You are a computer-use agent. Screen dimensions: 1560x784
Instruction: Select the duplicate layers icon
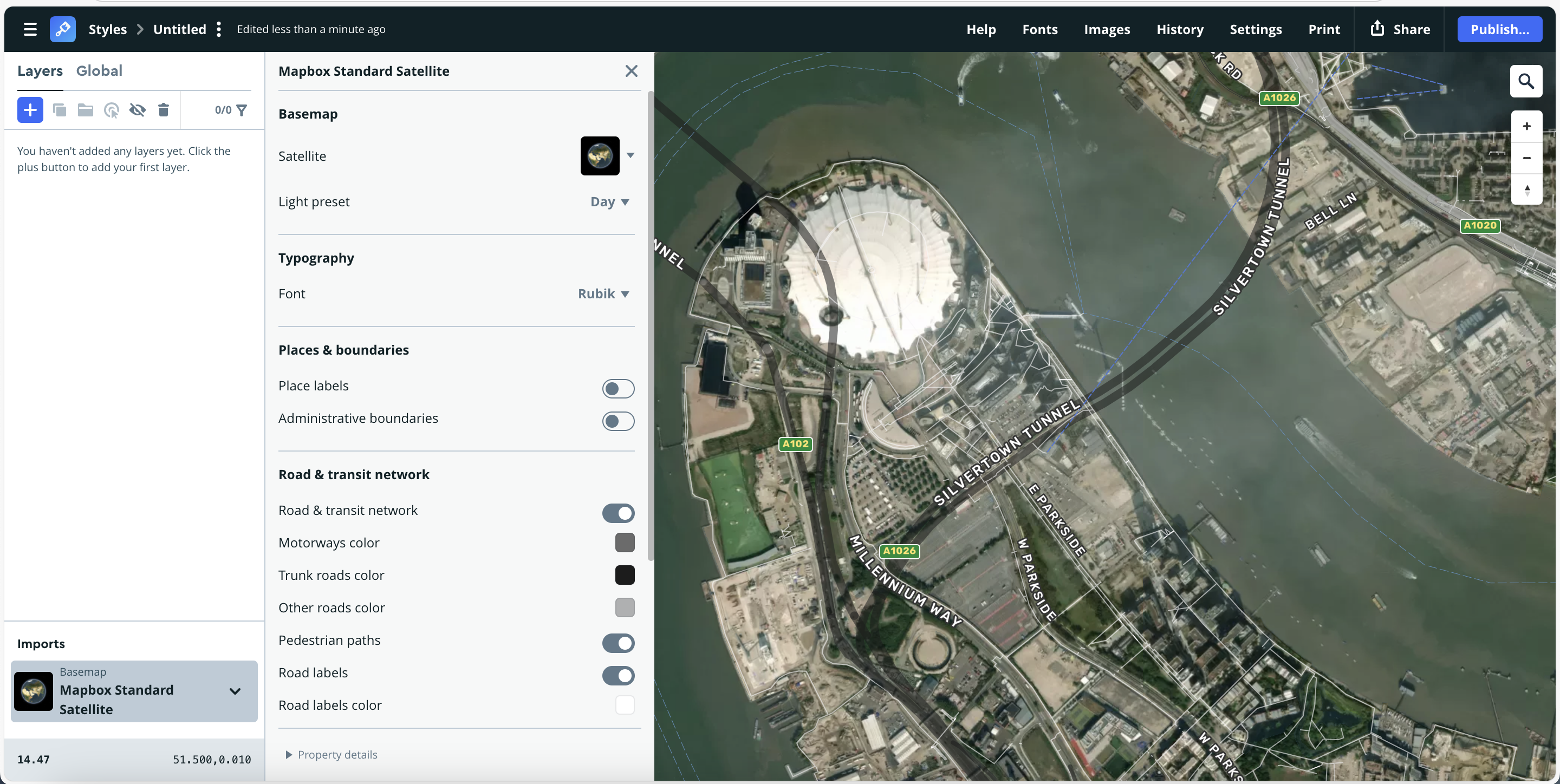[60, 109]
